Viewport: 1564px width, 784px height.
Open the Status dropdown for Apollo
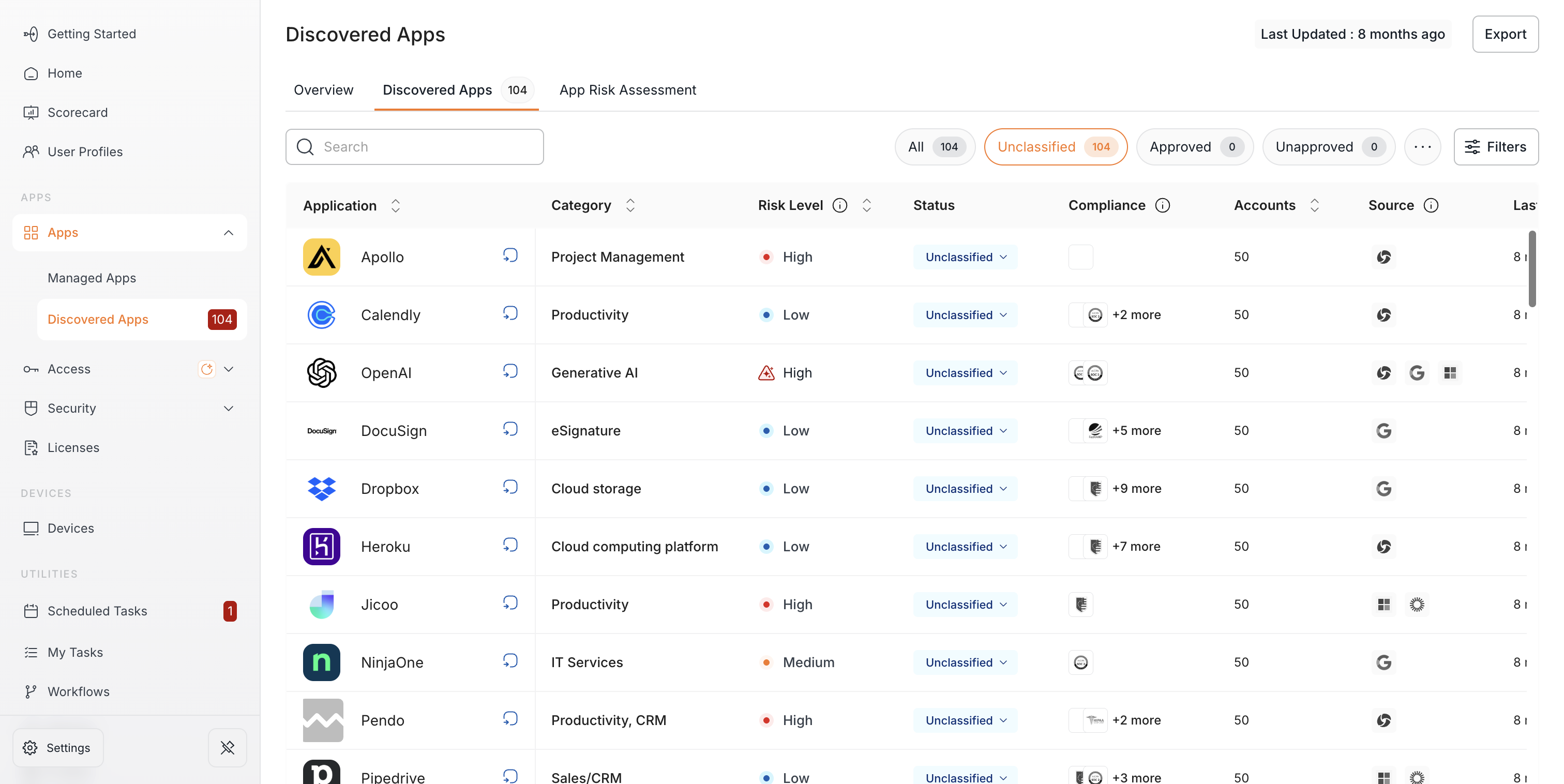pyautogui.click(x=966, y=257)
